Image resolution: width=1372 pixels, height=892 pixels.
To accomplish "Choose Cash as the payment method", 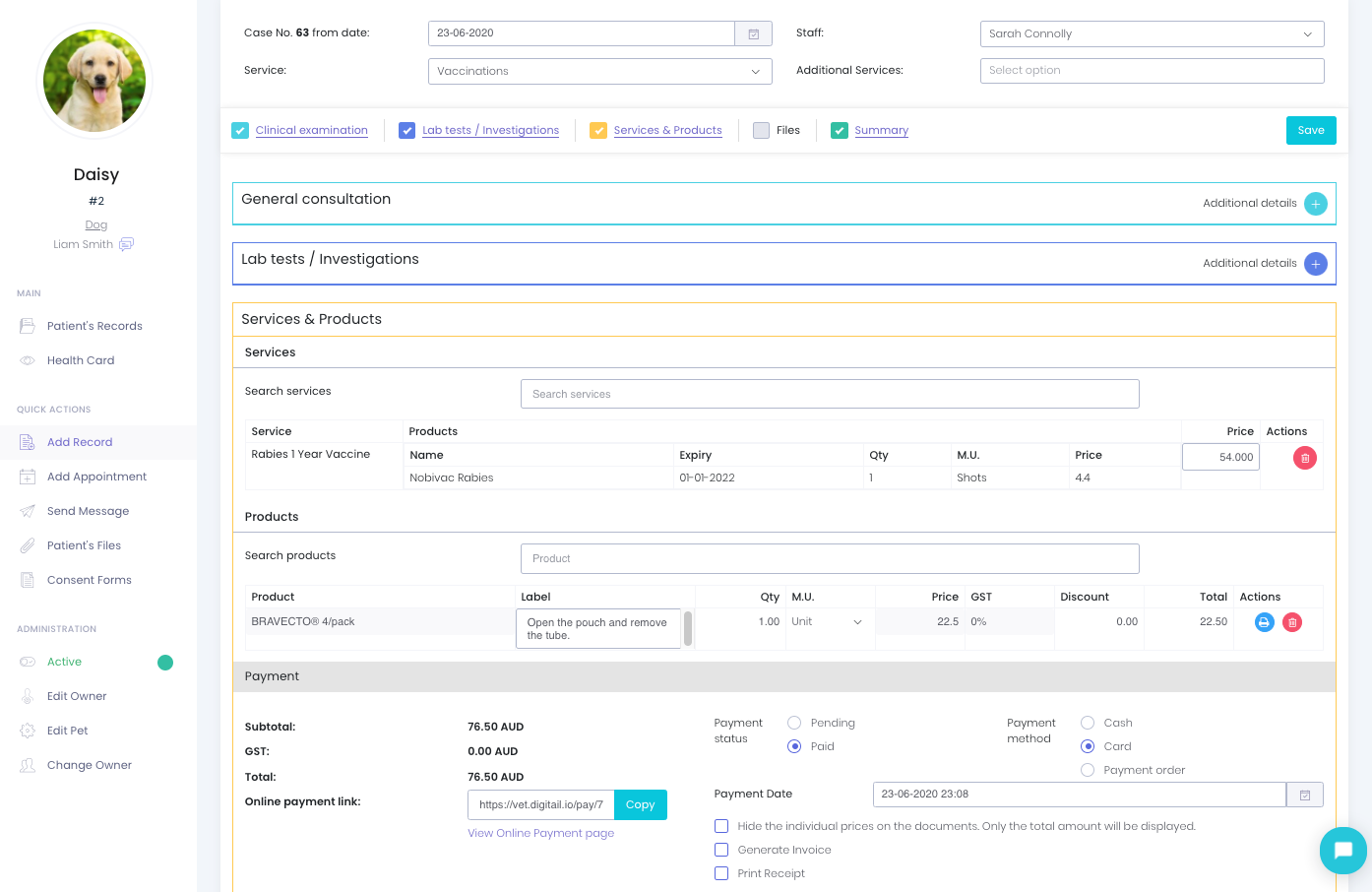I will [x=1088, y=723].
